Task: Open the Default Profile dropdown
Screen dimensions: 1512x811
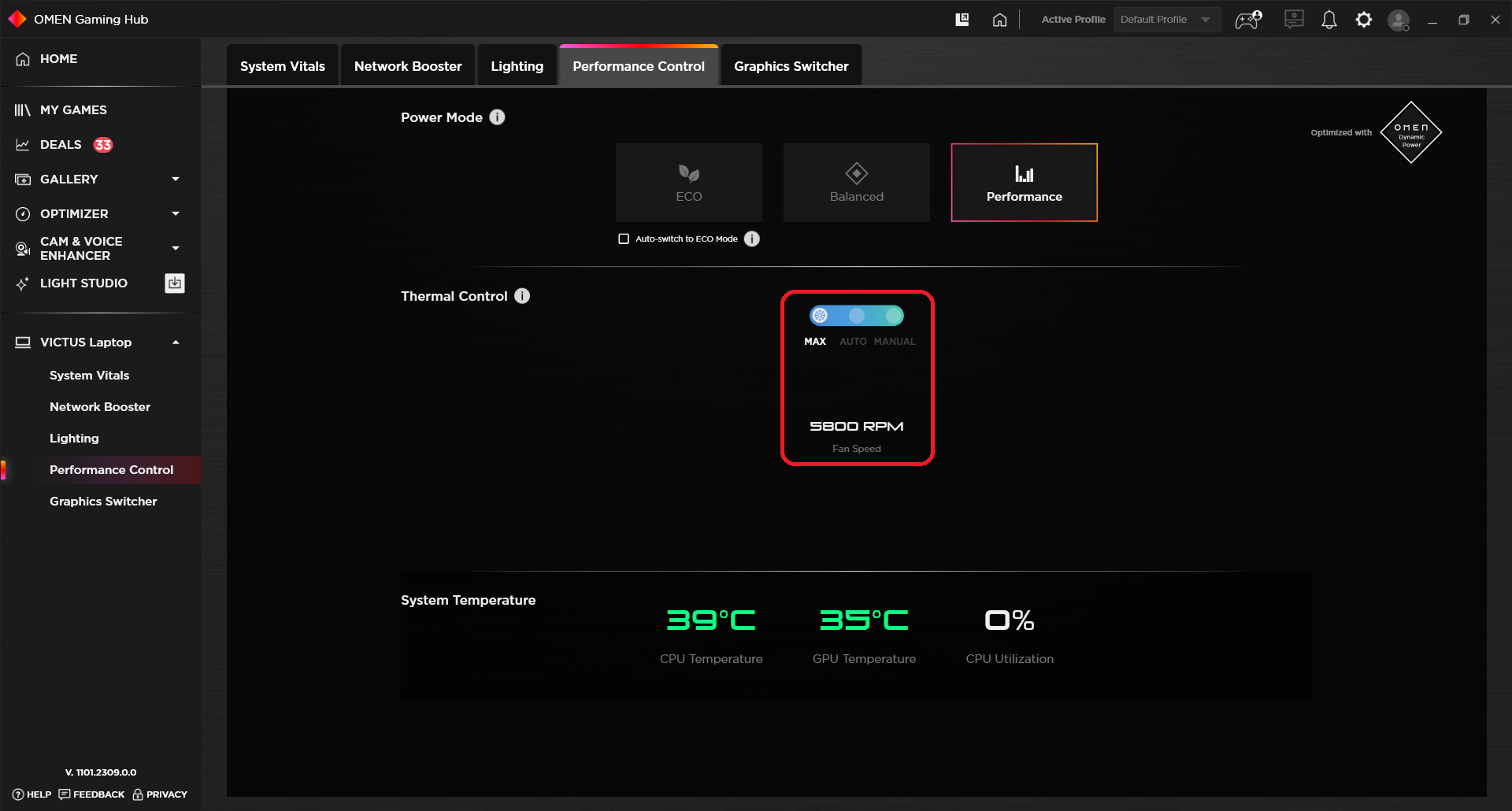Action: (1166, 19)
